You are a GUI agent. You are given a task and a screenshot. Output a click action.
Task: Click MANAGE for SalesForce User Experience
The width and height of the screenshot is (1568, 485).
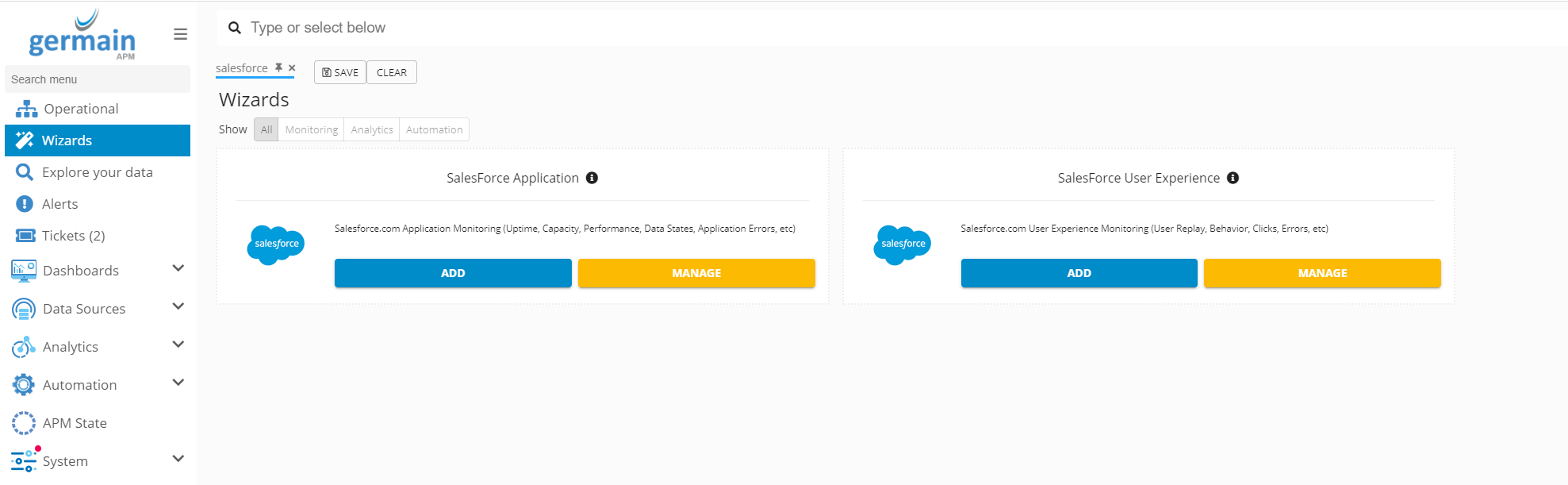1322,273
